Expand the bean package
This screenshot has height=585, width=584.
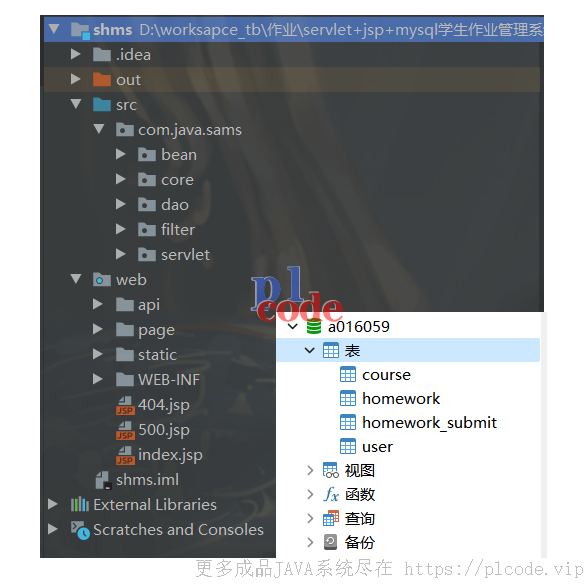120,154
